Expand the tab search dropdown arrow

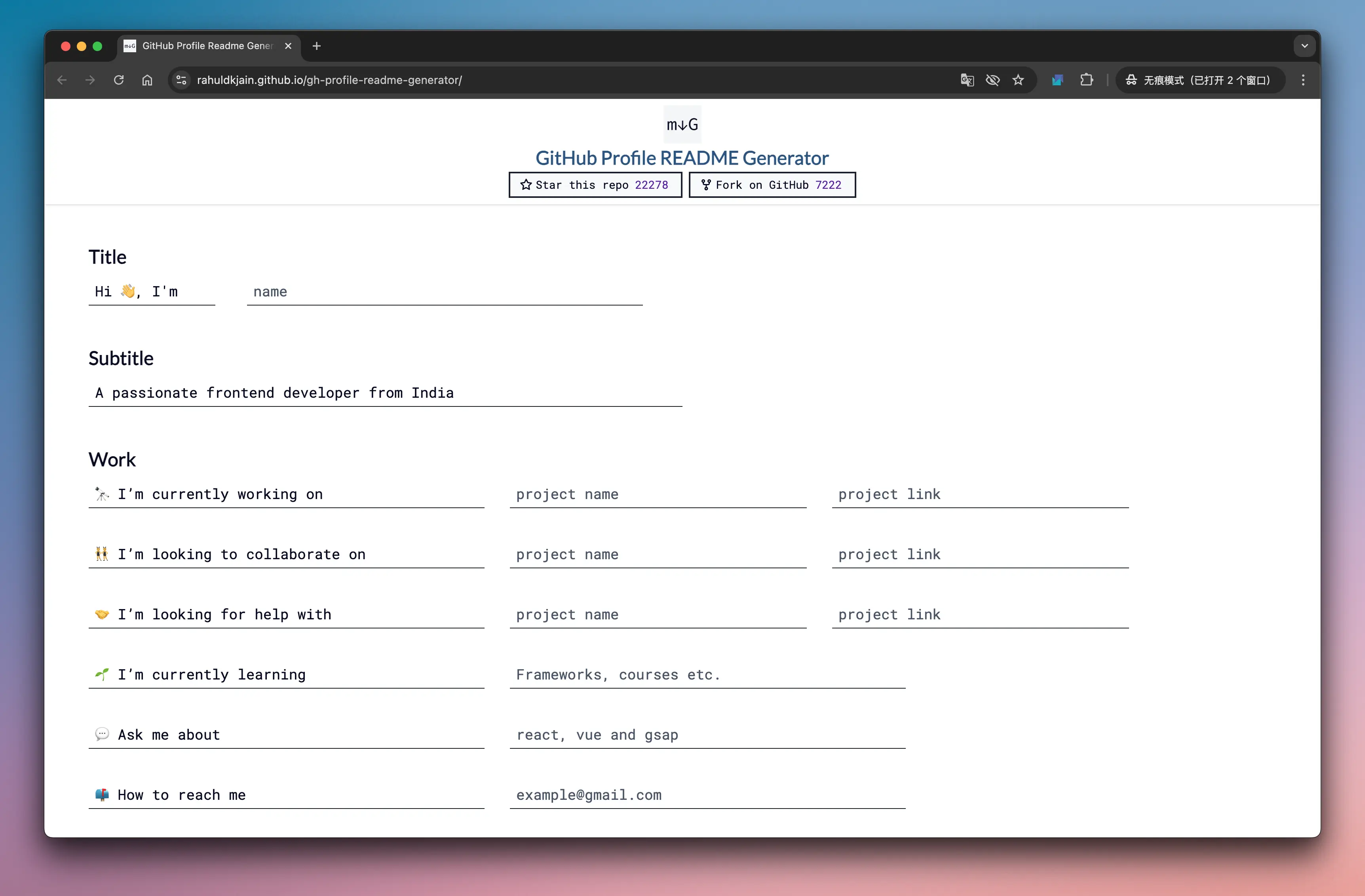(1304, 46)
